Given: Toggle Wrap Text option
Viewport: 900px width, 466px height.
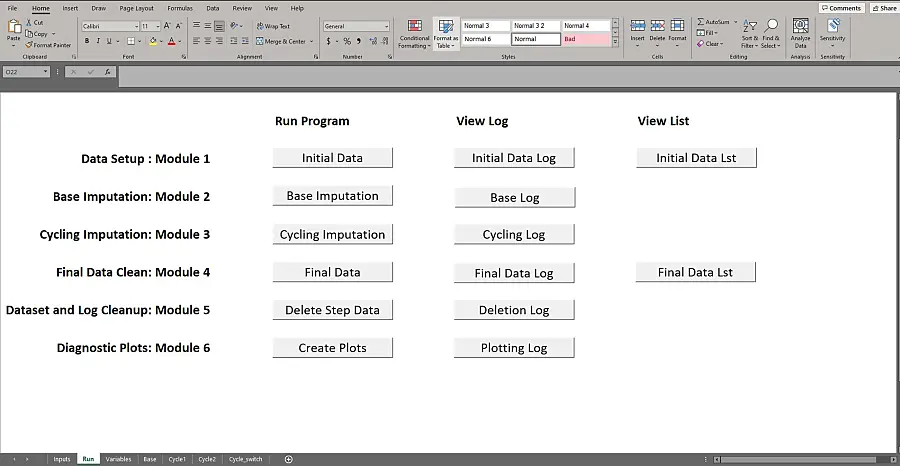Looking at the screenshot, I should pyautogui.click(x=273, y=26).
